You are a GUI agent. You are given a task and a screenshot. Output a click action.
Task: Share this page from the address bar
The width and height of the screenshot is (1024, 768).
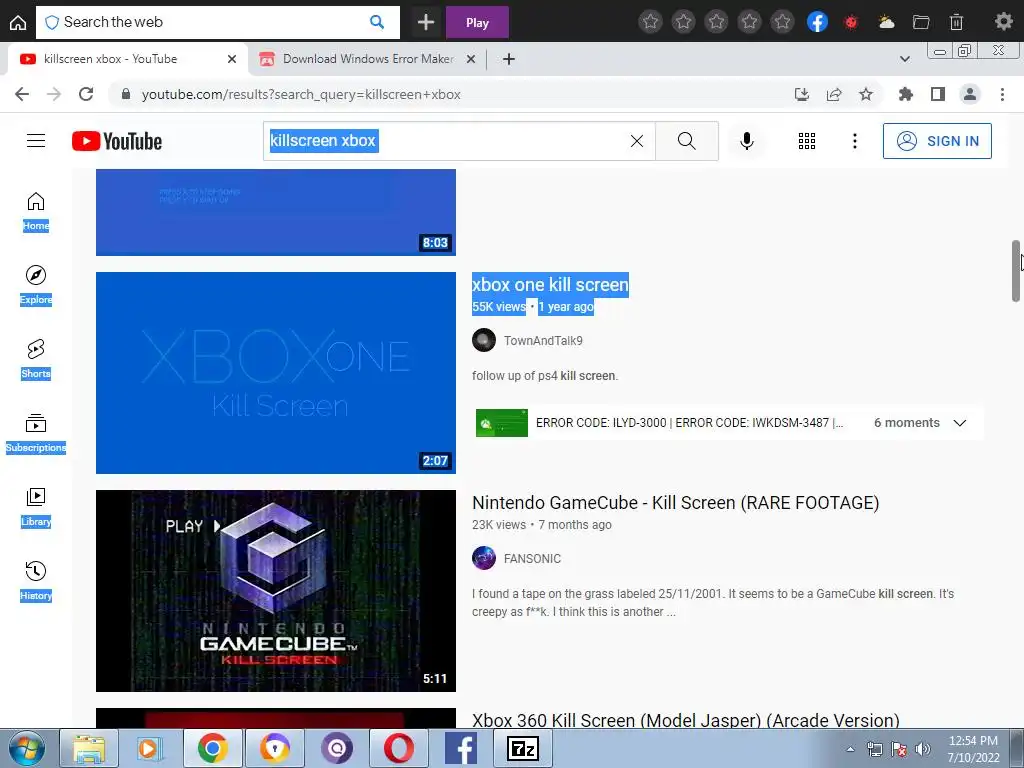coord(834,94)
